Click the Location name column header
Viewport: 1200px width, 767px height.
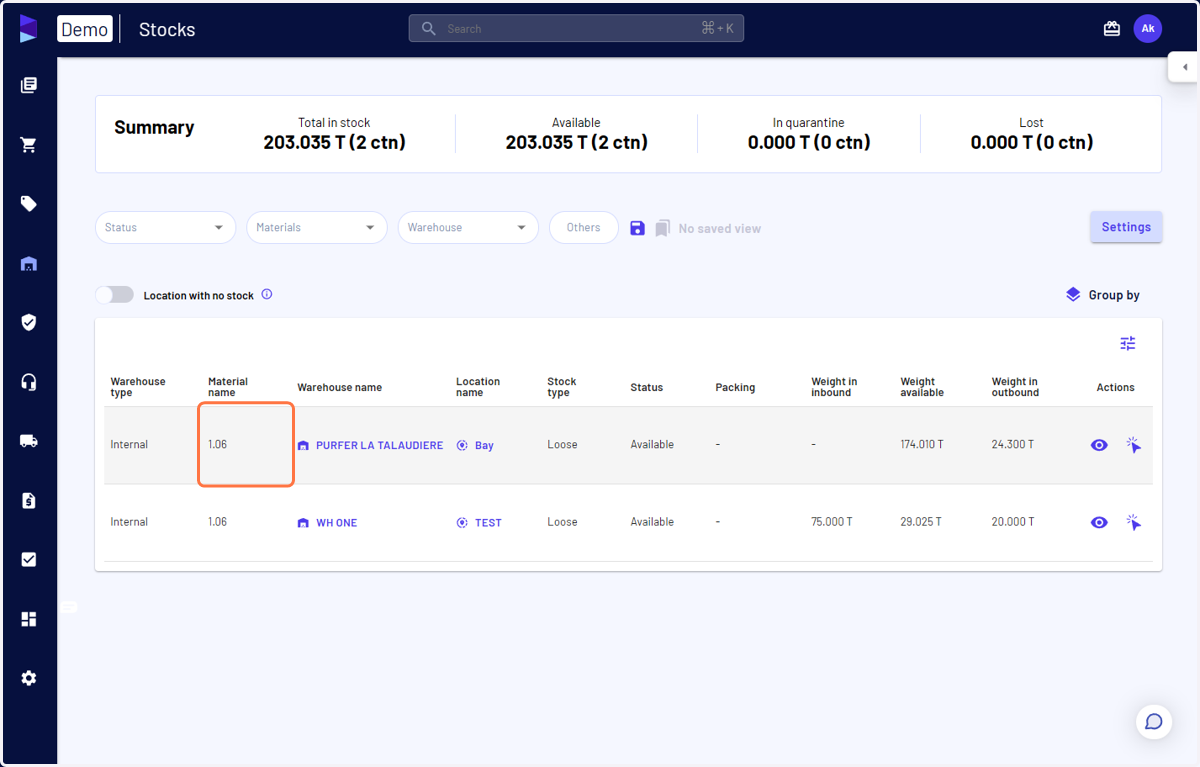(x=478, y=387)
